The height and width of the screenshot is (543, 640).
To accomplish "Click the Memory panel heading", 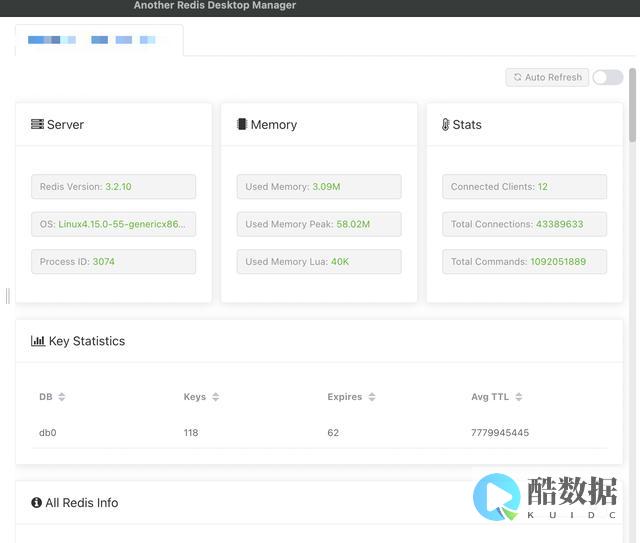I will pos(274,125).
